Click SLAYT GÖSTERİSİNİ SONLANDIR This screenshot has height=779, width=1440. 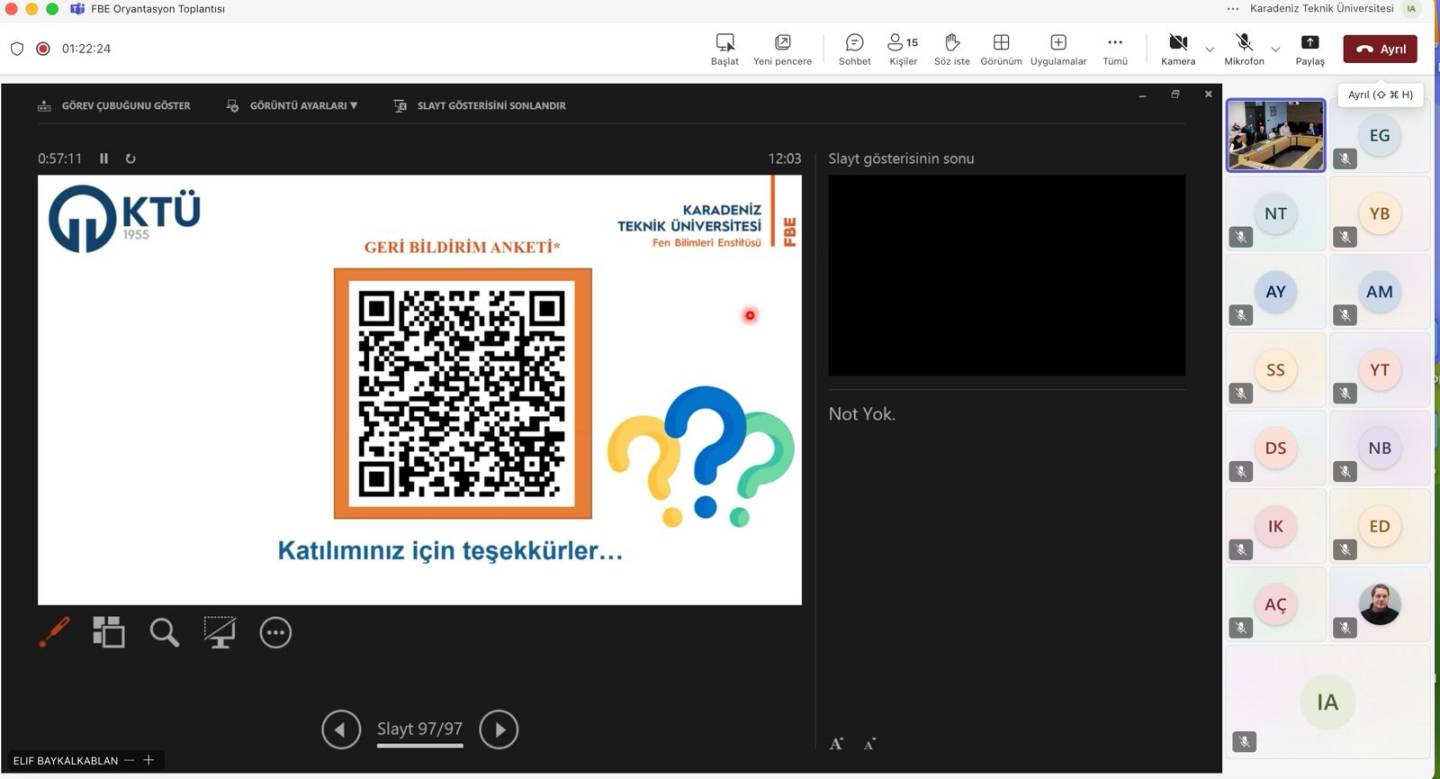click(x=480, y=105)
